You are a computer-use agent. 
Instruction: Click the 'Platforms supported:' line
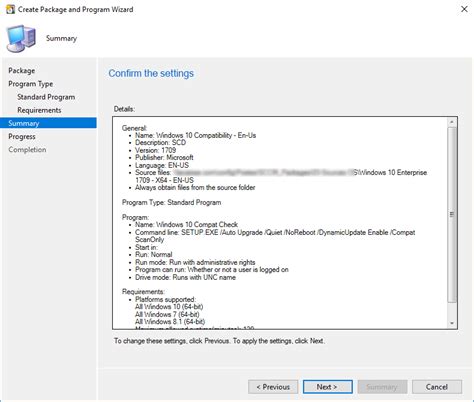pyautogui.click(x=165, y=299)
